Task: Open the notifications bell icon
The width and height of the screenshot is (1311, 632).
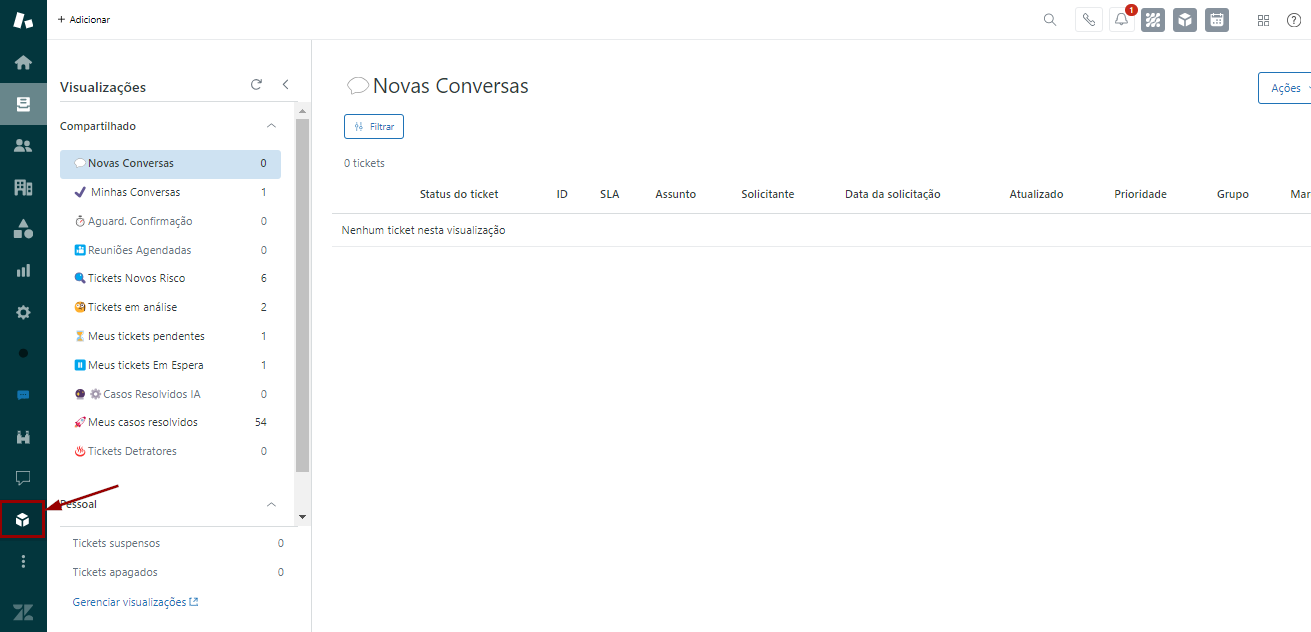Action: [1121, 20]
